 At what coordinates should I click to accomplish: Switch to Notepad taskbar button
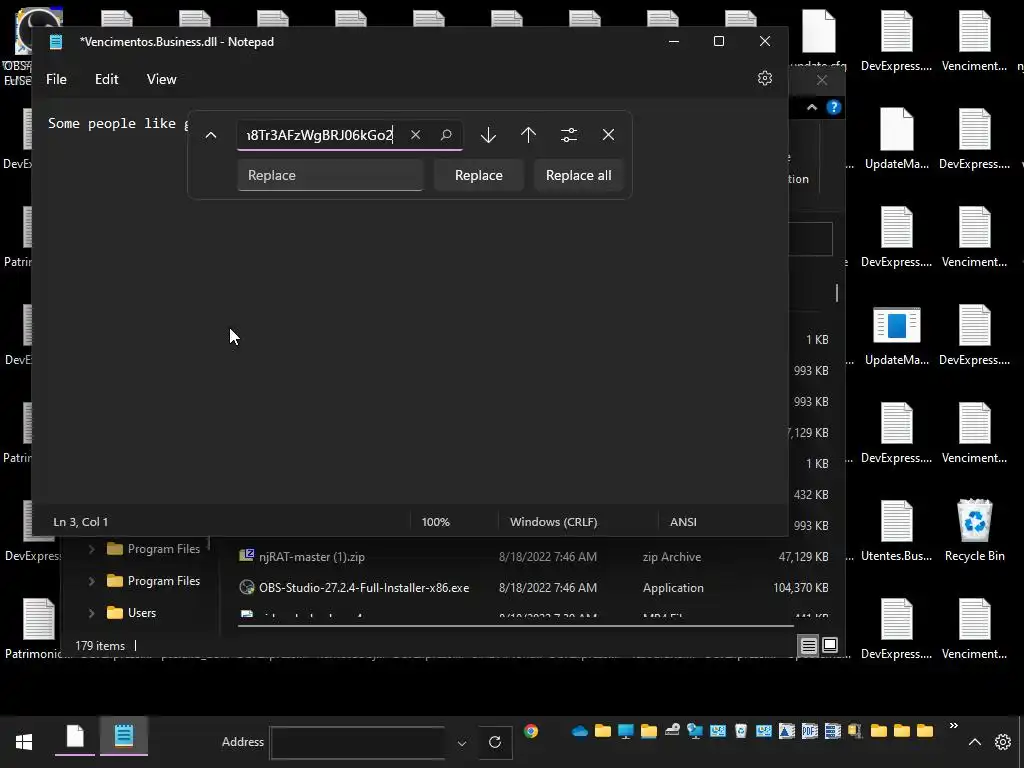(123, 738)
